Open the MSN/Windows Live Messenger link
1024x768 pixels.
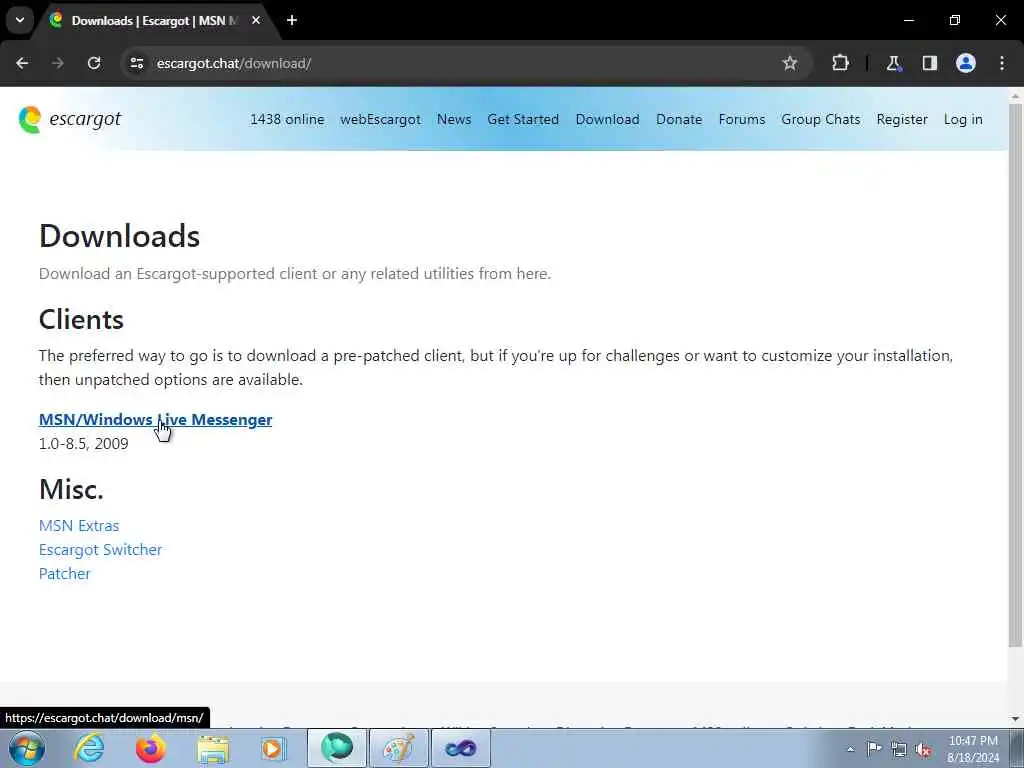pos(155,419)
